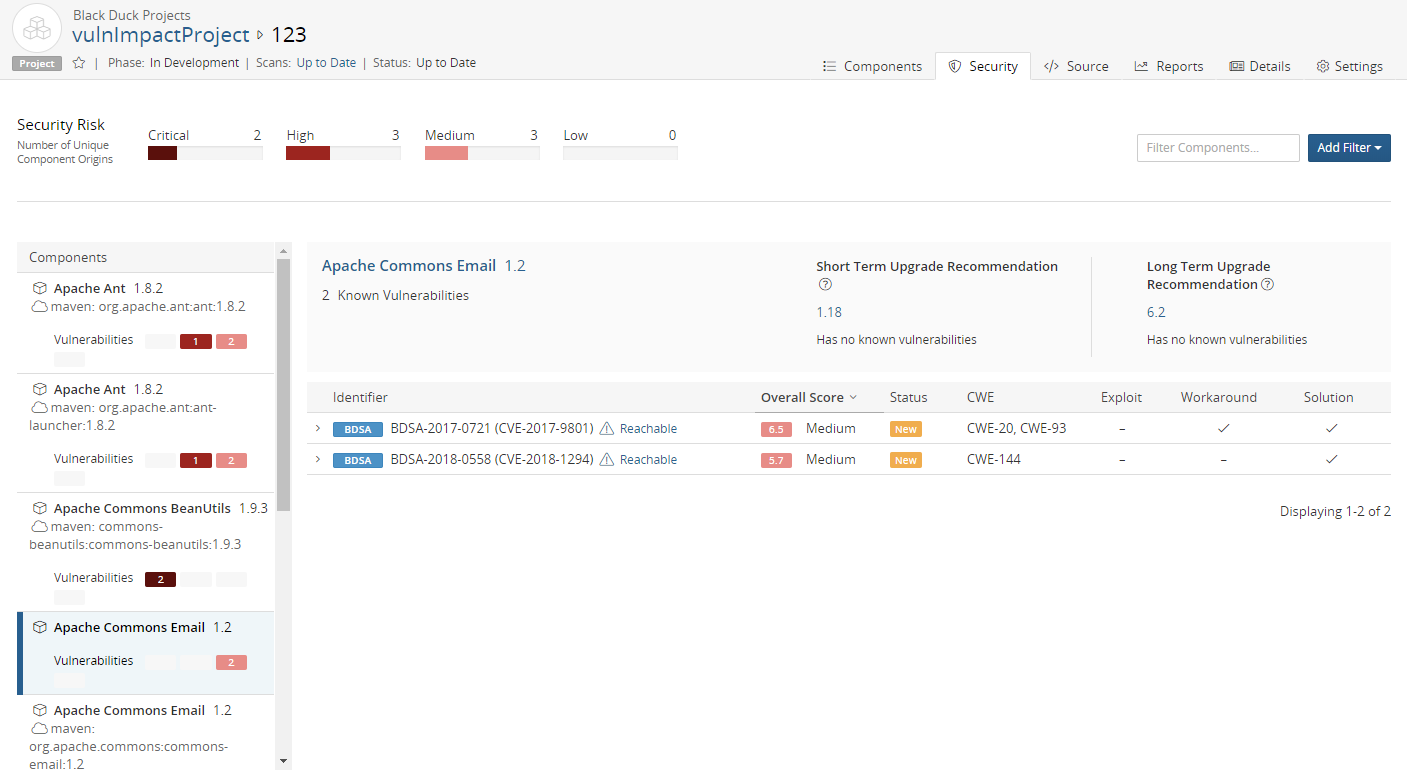Click cloud icon of commons-beanutils maven origin
Screen dimensions: 1407x773
[39, 527]
